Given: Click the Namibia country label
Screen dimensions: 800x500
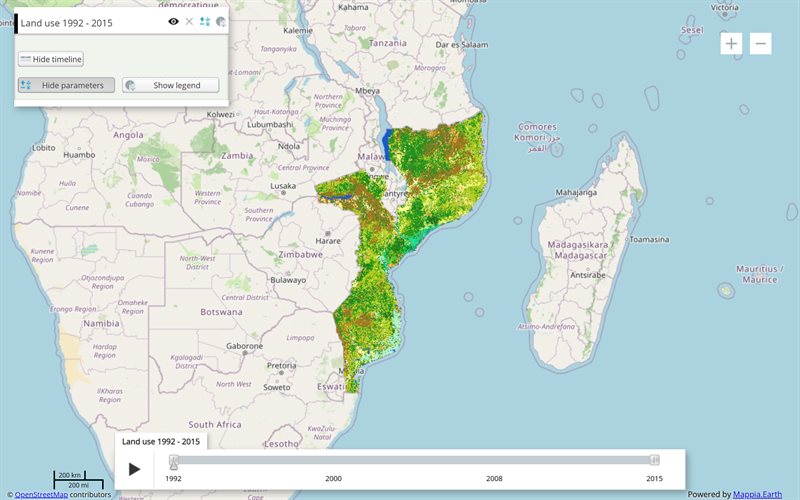Looking at the screenshot, I should [102, 323].
